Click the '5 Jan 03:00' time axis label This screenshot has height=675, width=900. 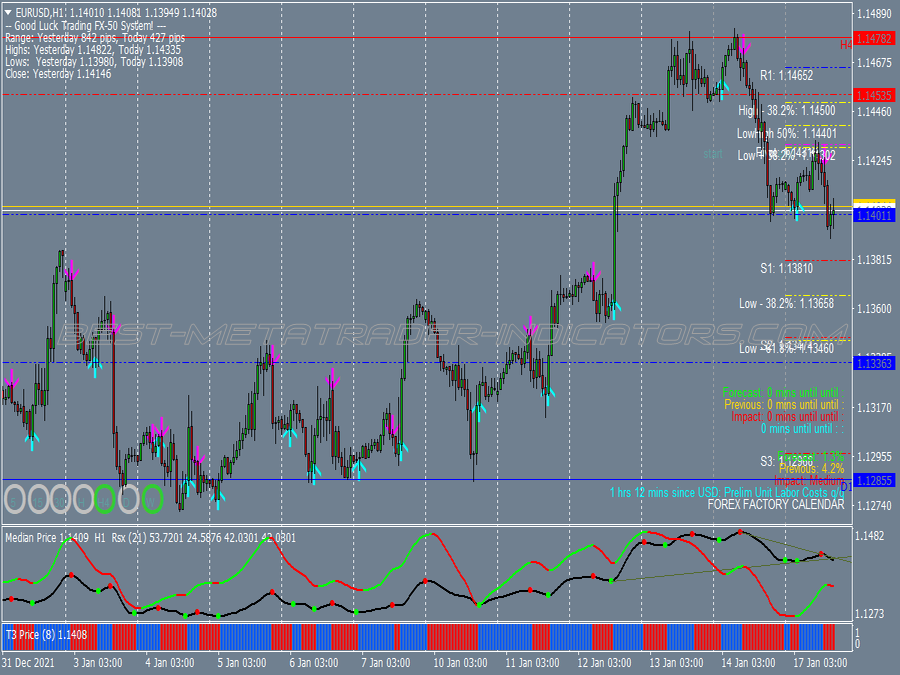[x=242, y=662]
